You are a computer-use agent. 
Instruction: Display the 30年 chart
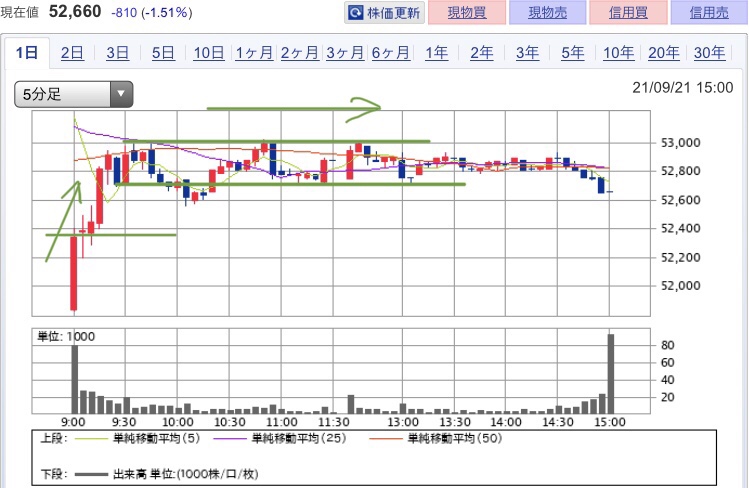coord(709,53)
